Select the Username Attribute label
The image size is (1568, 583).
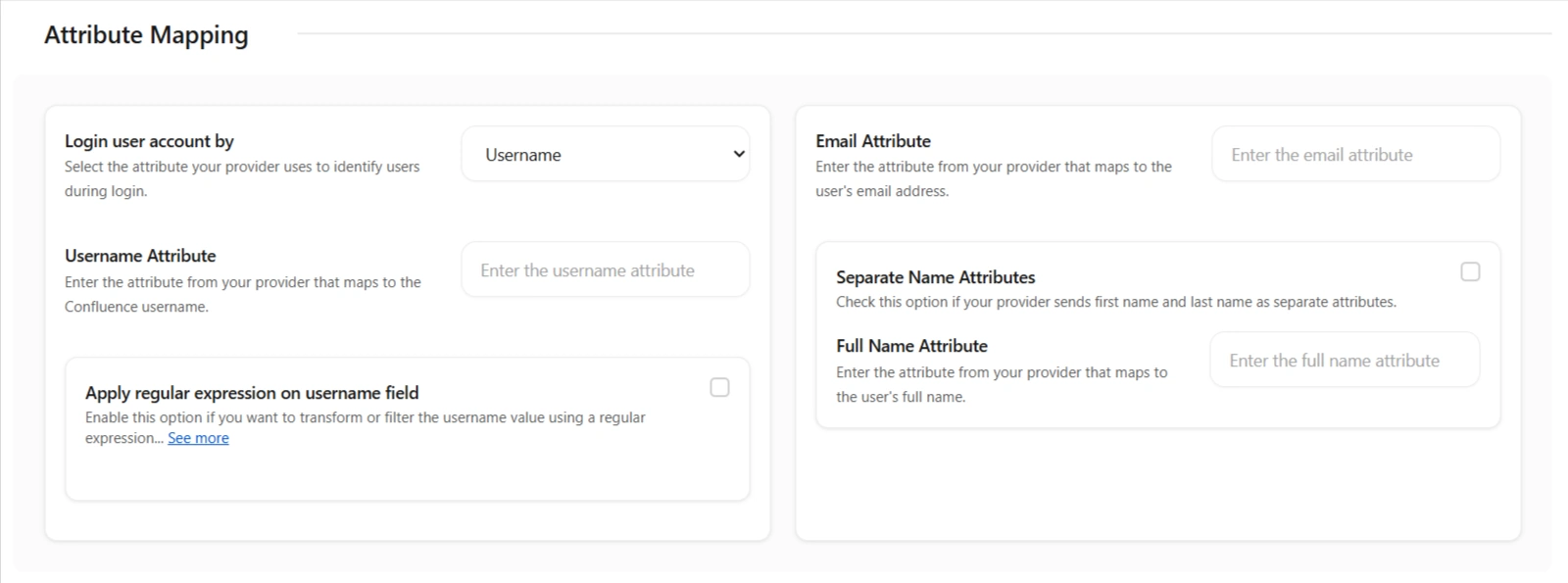click(x=140, y=256)
